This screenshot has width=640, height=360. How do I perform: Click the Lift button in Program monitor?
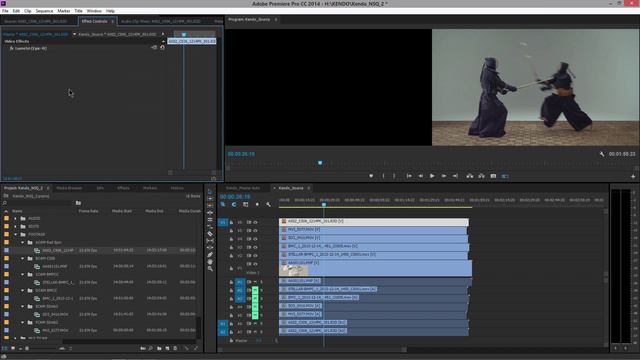point(470,176)
